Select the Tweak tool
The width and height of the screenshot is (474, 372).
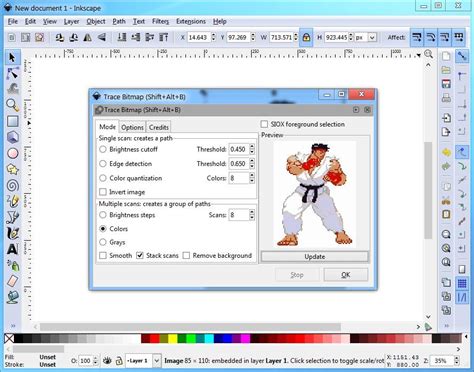tap(12, 89)
